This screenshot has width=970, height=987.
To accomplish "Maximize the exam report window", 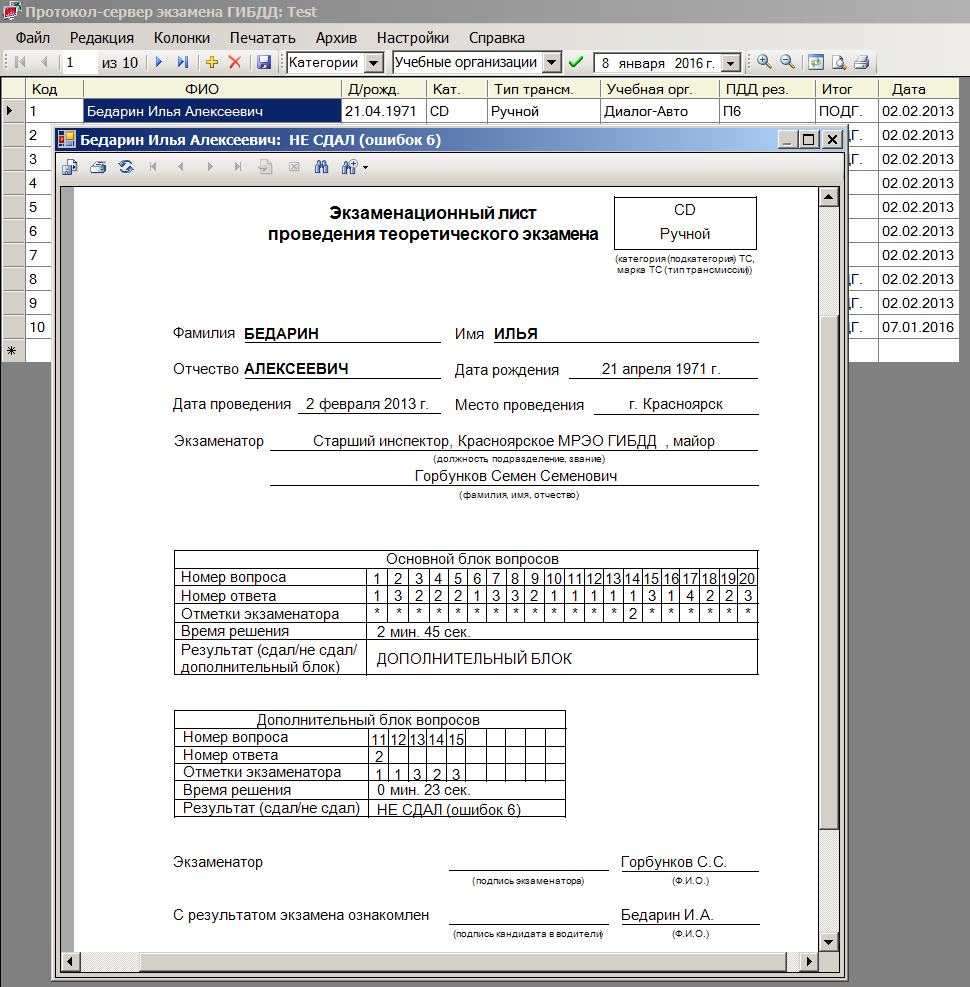I will tap(809, 139).
